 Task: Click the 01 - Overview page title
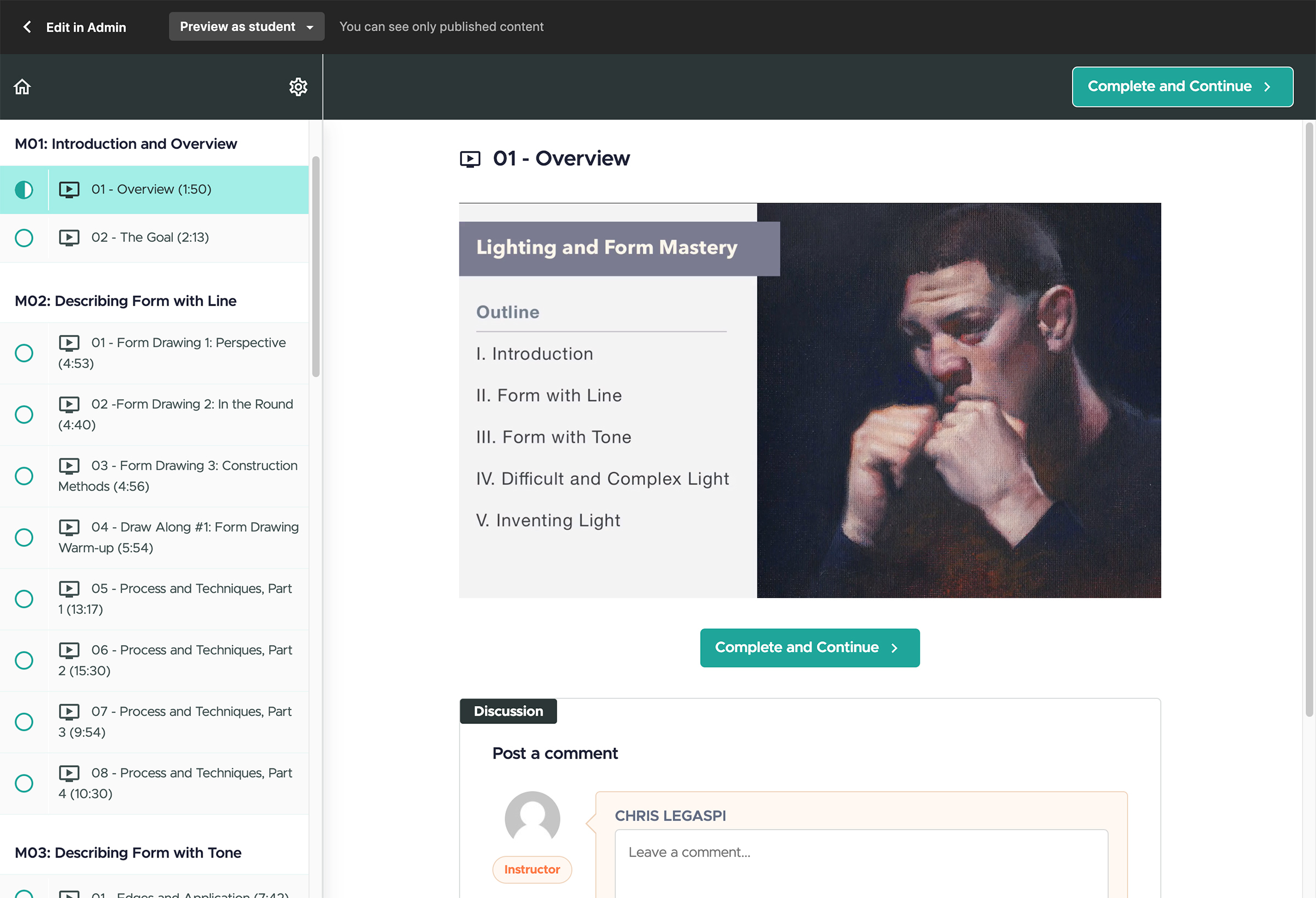561,159
